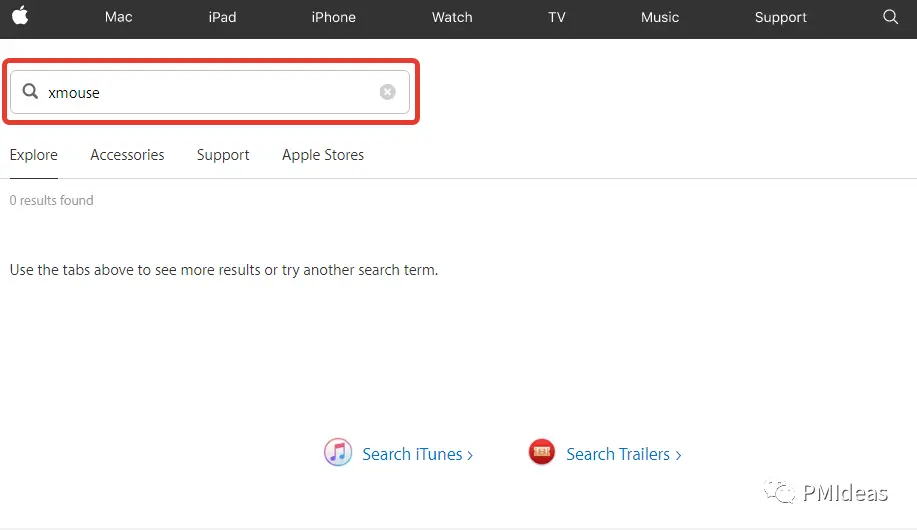Open Support in the top navigation bar
Image resolution: width=917 pixels, height=530 pixels.
click(781, 18)
